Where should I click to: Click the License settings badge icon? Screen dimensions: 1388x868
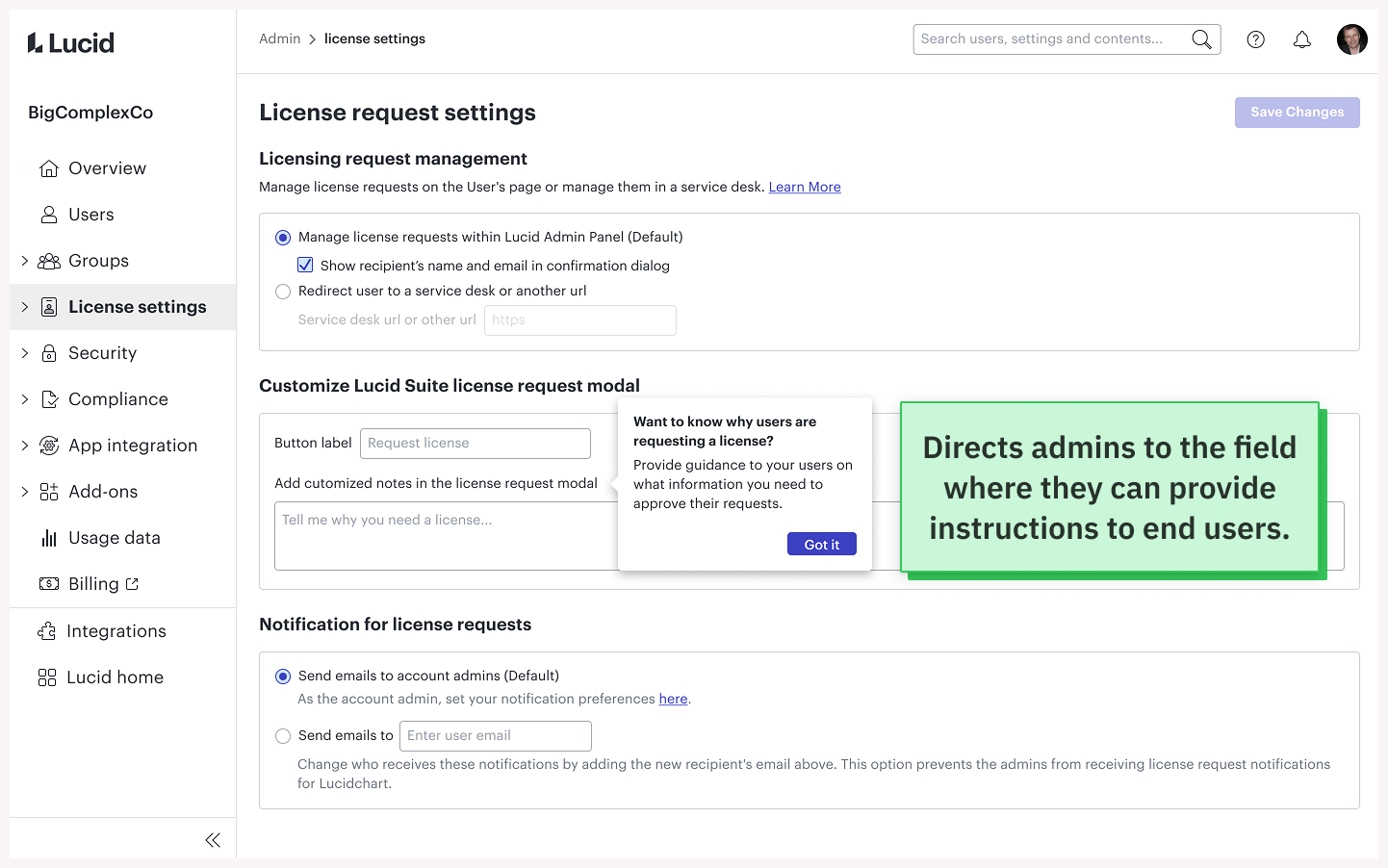click(x=49, y=307)
